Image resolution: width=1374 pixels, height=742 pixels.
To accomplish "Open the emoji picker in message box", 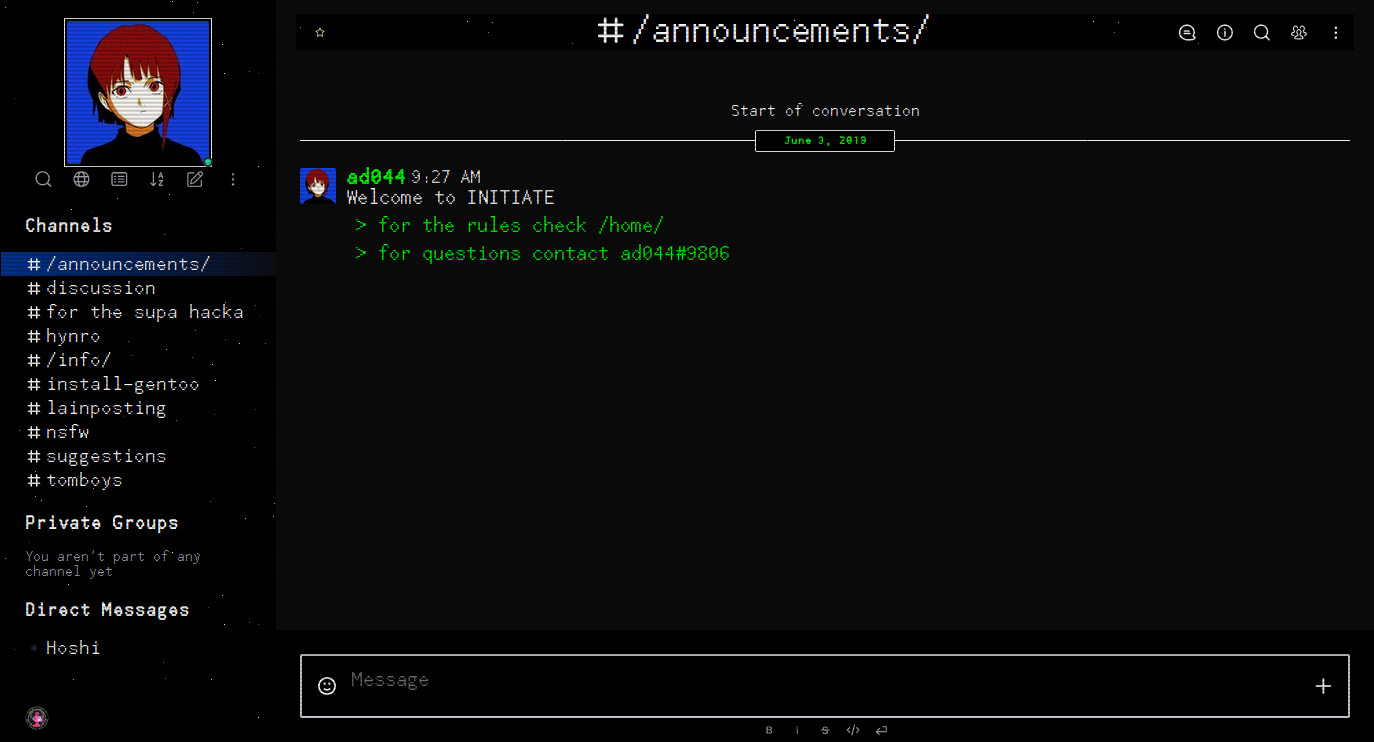I will 326,686.
